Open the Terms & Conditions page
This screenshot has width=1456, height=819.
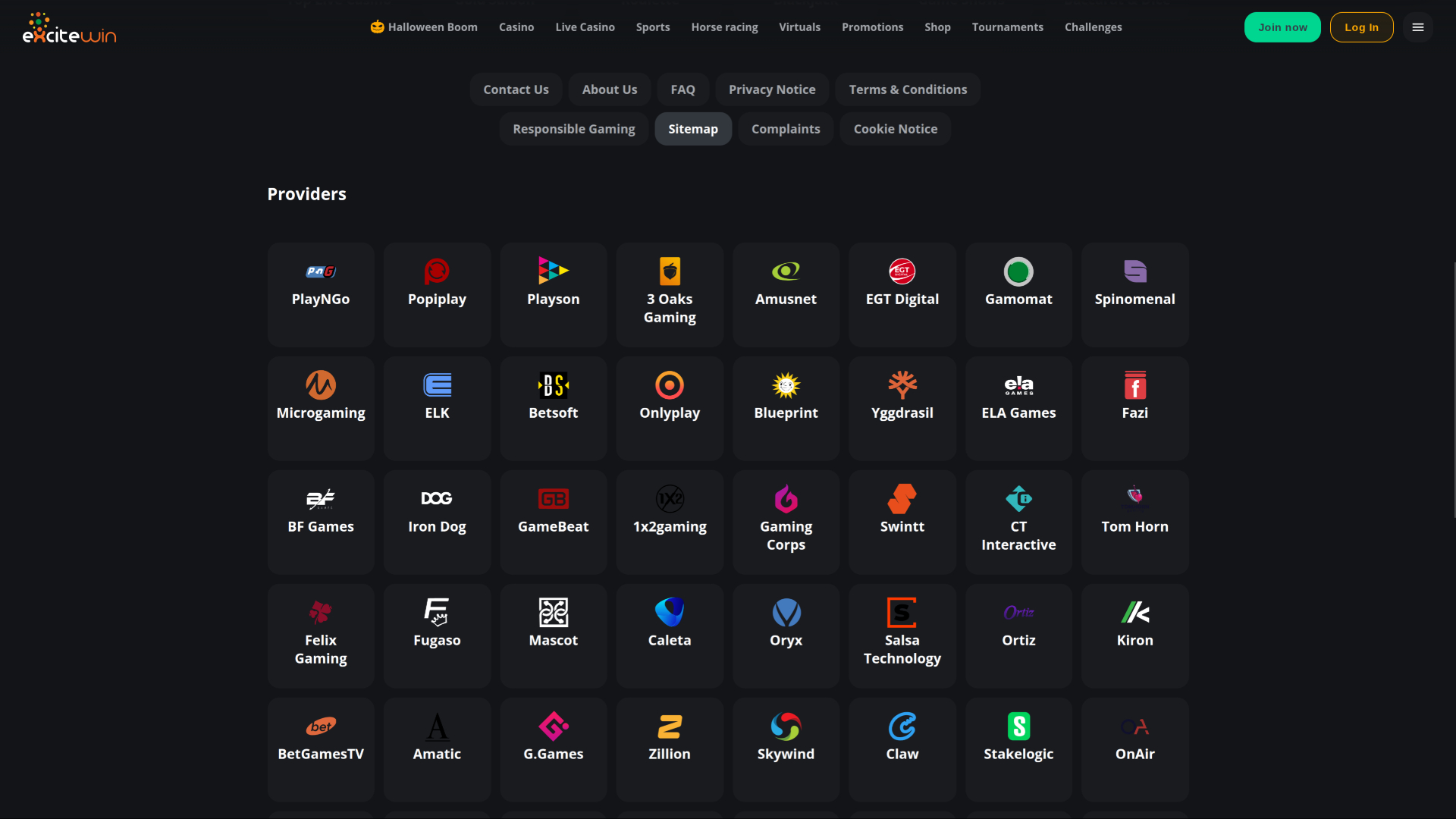908,89
